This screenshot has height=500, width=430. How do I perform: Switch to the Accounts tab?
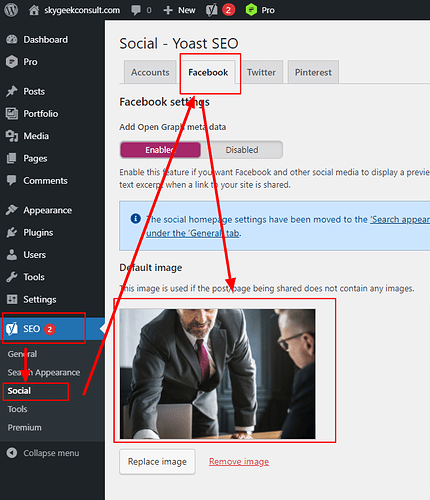pyautogui.click(x=150, y=72)
